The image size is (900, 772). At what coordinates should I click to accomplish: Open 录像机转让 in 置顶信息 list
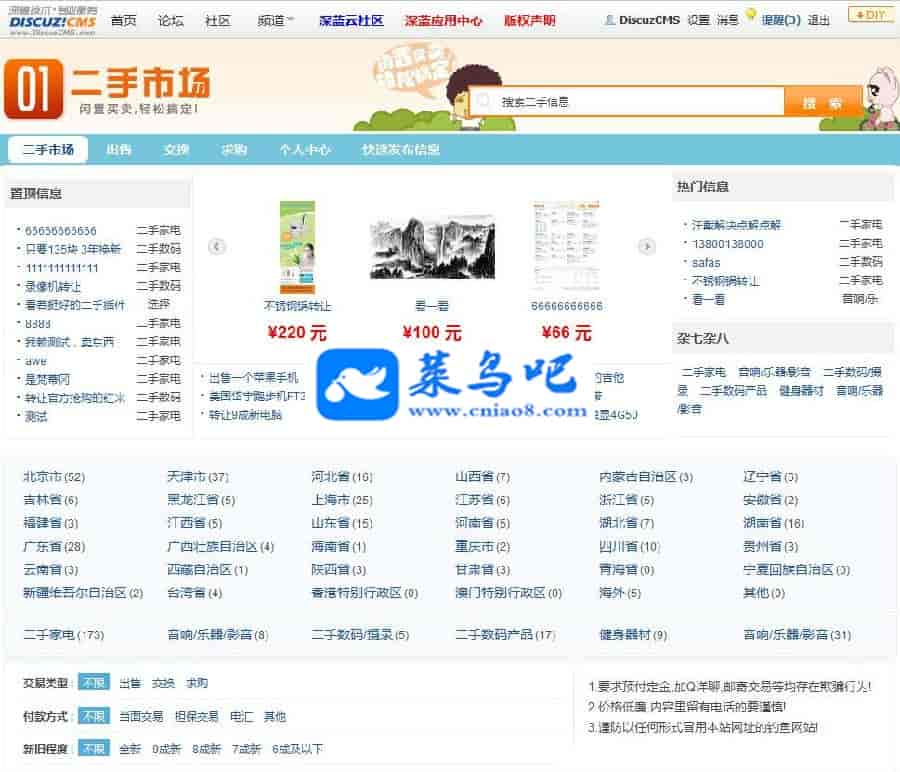[x=53, y=286]
